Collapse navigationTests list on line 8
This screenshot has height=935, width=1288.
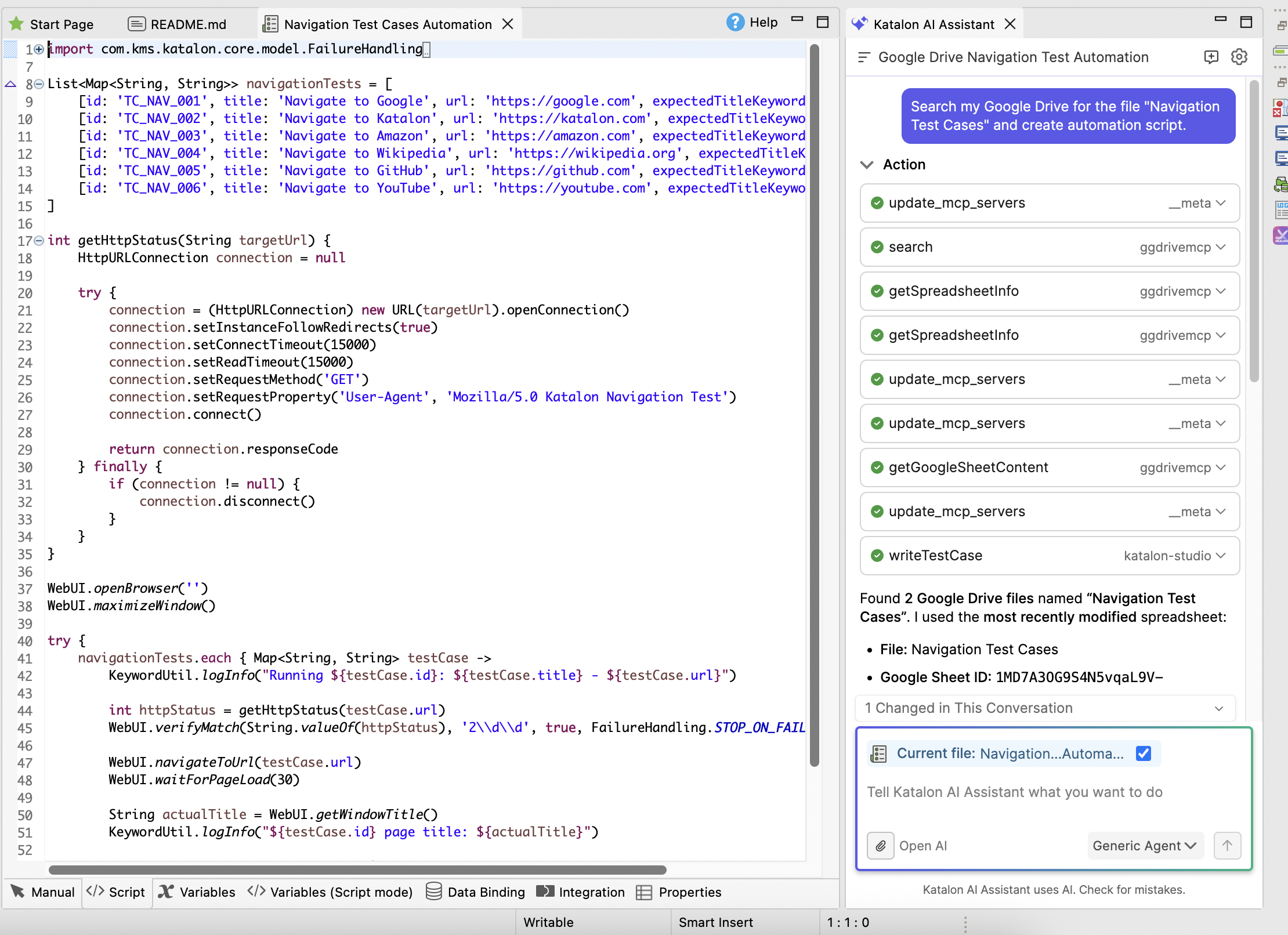(38, 84)
